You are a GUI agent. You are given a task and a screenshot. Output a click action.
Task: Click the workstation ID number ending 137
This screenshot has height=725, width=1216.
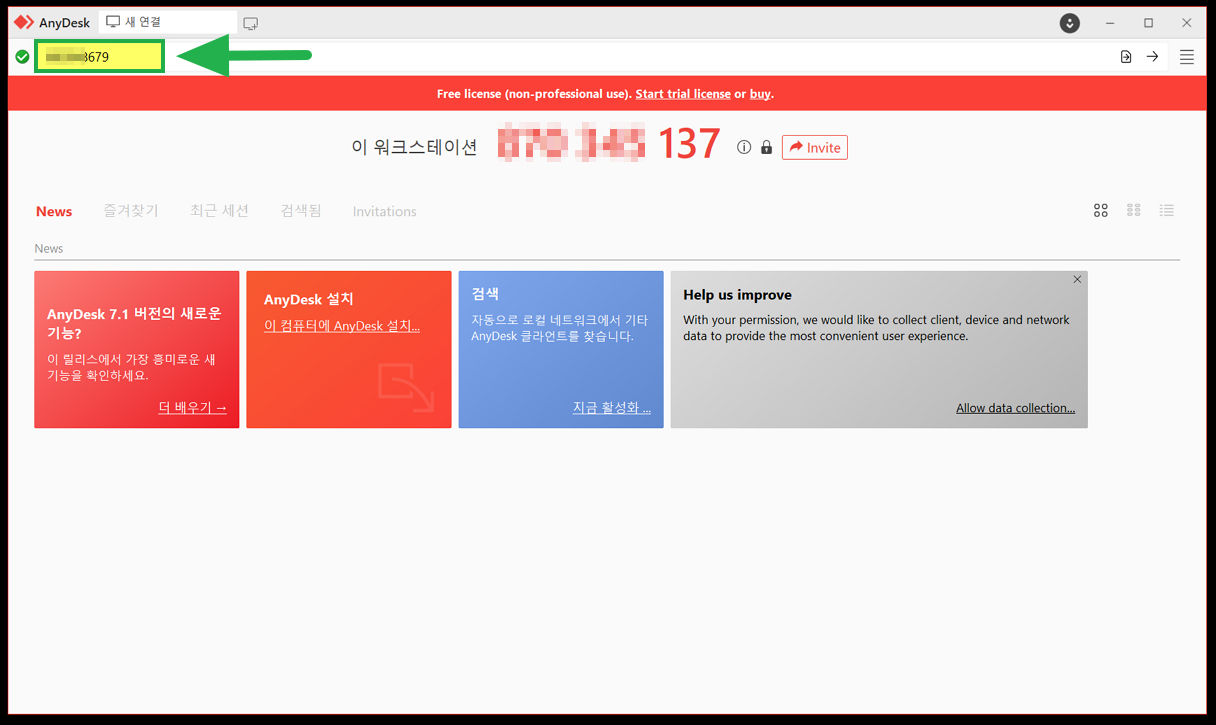point(609,144)
